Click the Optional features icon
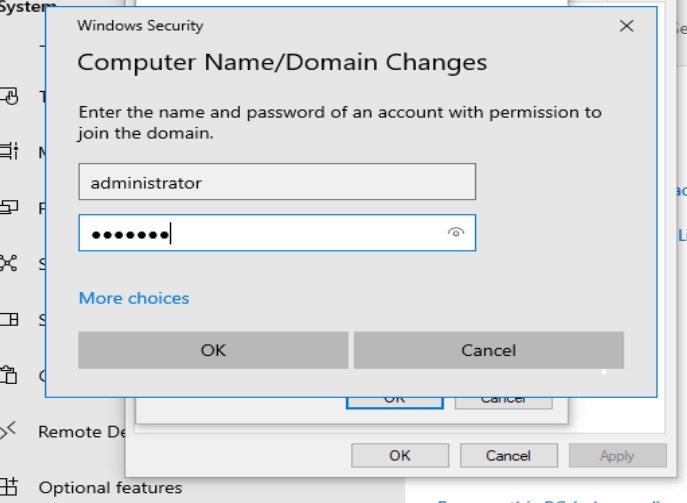Screen dimensions: 687x503 pyautogui.click(x=9, y=487)
